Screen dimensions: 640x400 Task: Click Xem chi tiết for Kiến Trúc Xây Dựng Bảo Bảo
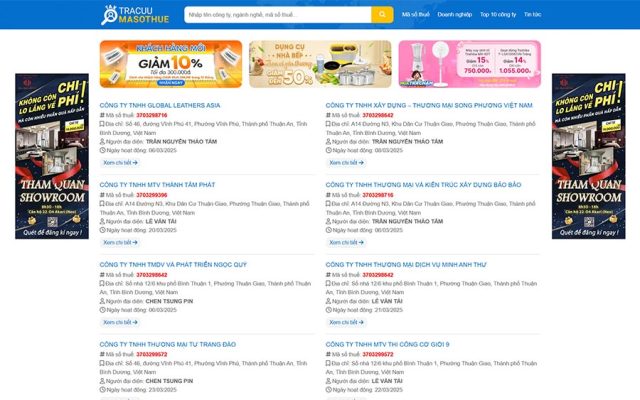pos(346,242)
